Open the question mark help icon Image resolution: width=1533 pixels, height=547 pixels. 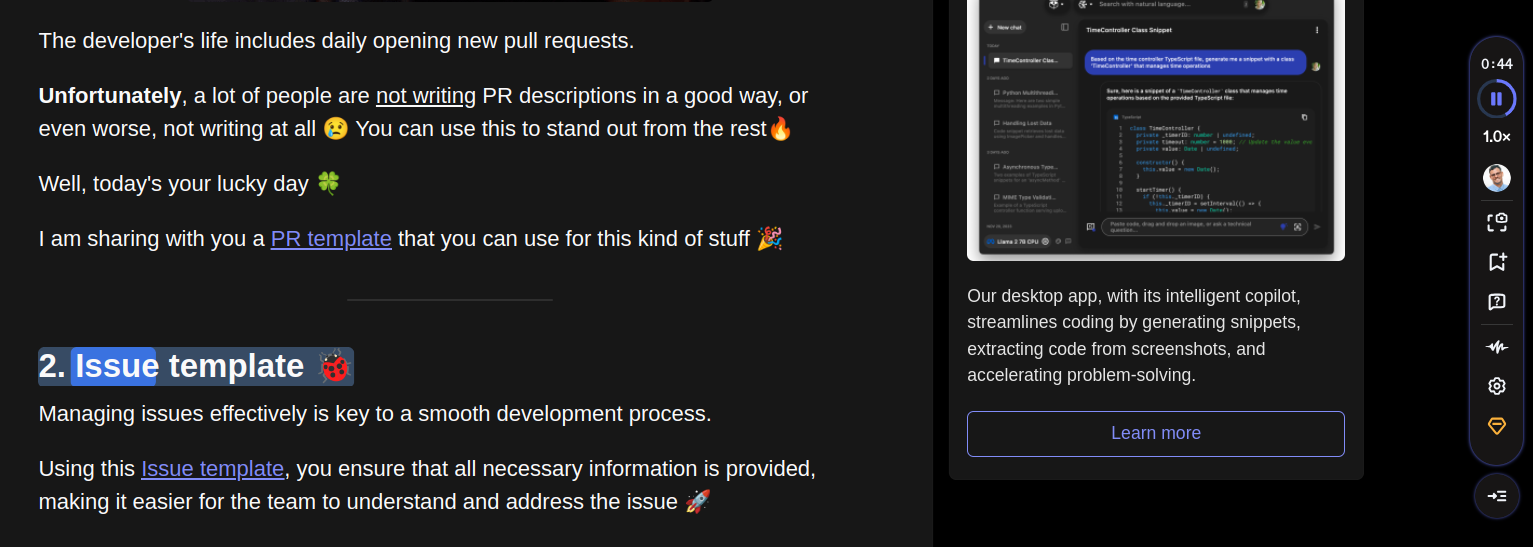pyautogui.click(x=1496, y=302)
